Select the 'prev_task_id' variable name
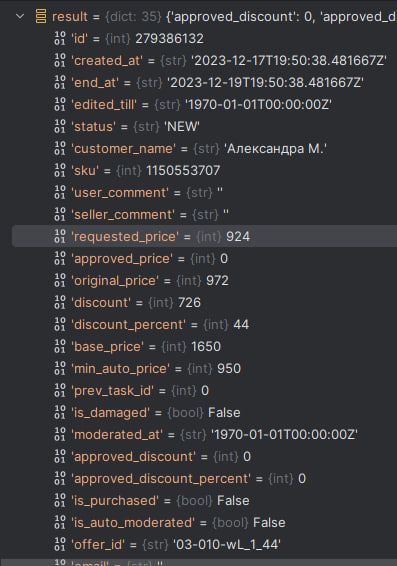The height and width of the screenshot is (566, 397). click(113, 391)
